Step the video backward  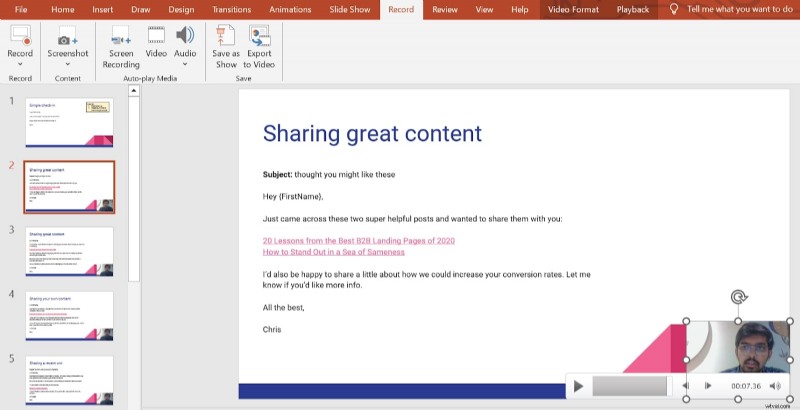[x=686, y=386]
